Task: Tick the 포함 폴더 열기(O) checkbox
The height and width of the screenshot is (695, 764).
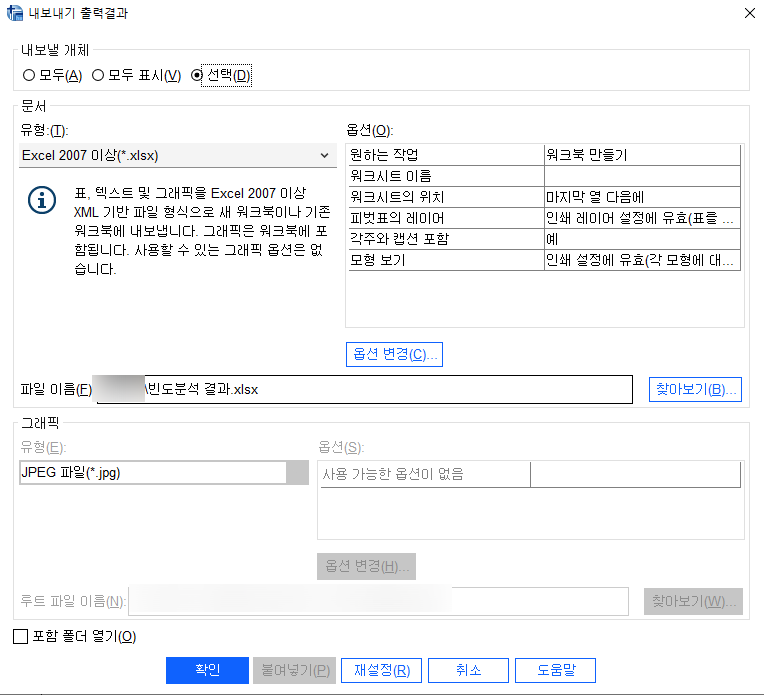Action: point(20,636)
